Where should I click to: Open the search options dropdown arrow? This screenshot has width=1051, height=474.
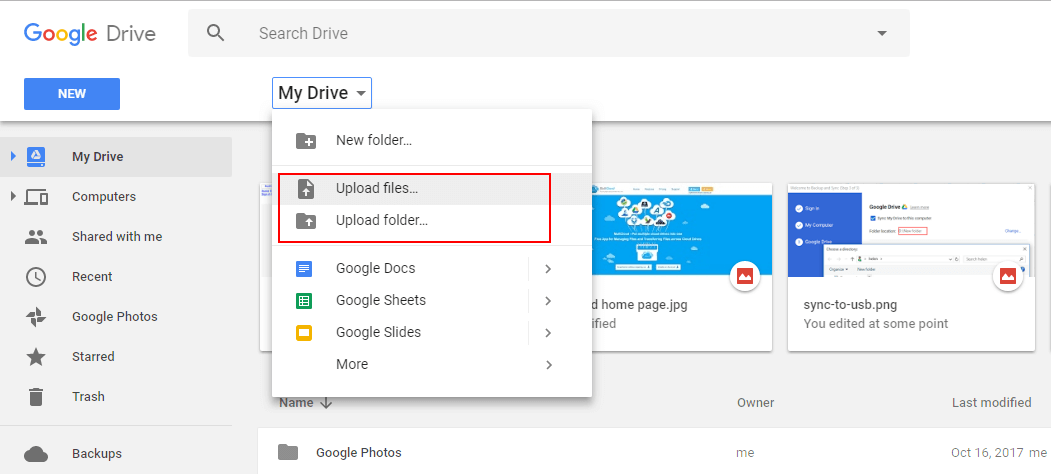pos(881,33)
